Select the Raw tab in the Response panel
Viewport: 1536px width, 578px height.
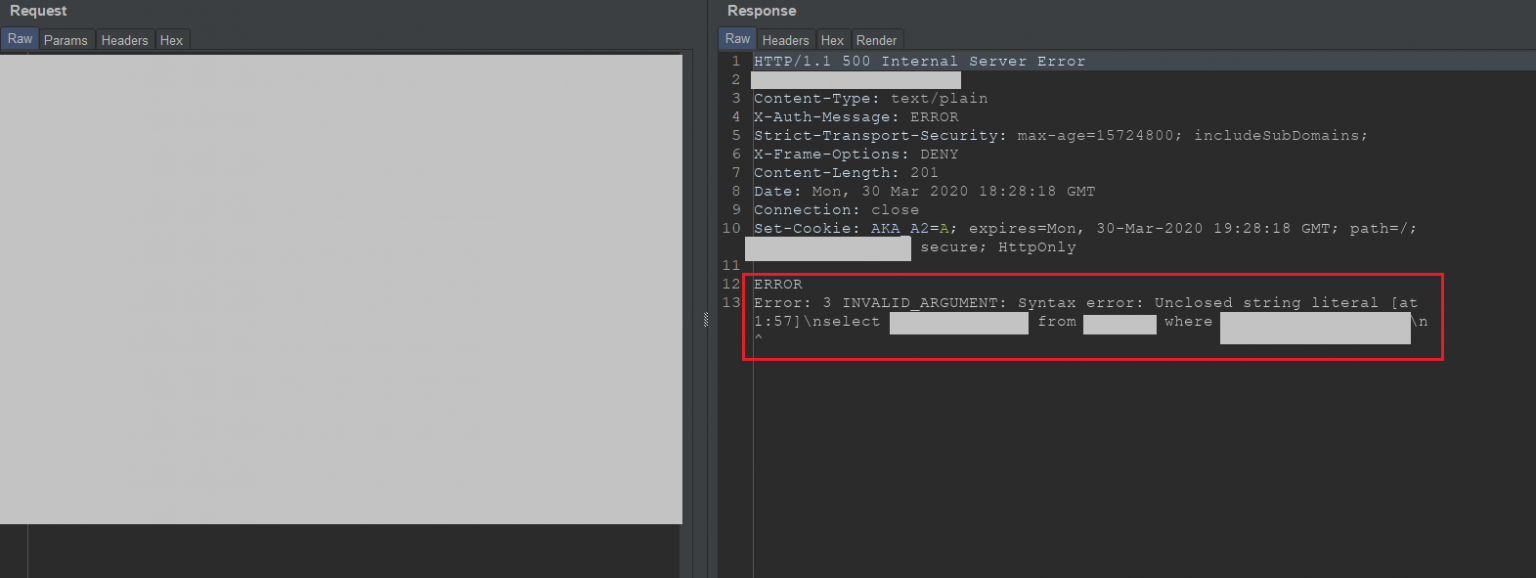[x=737, y=39]
